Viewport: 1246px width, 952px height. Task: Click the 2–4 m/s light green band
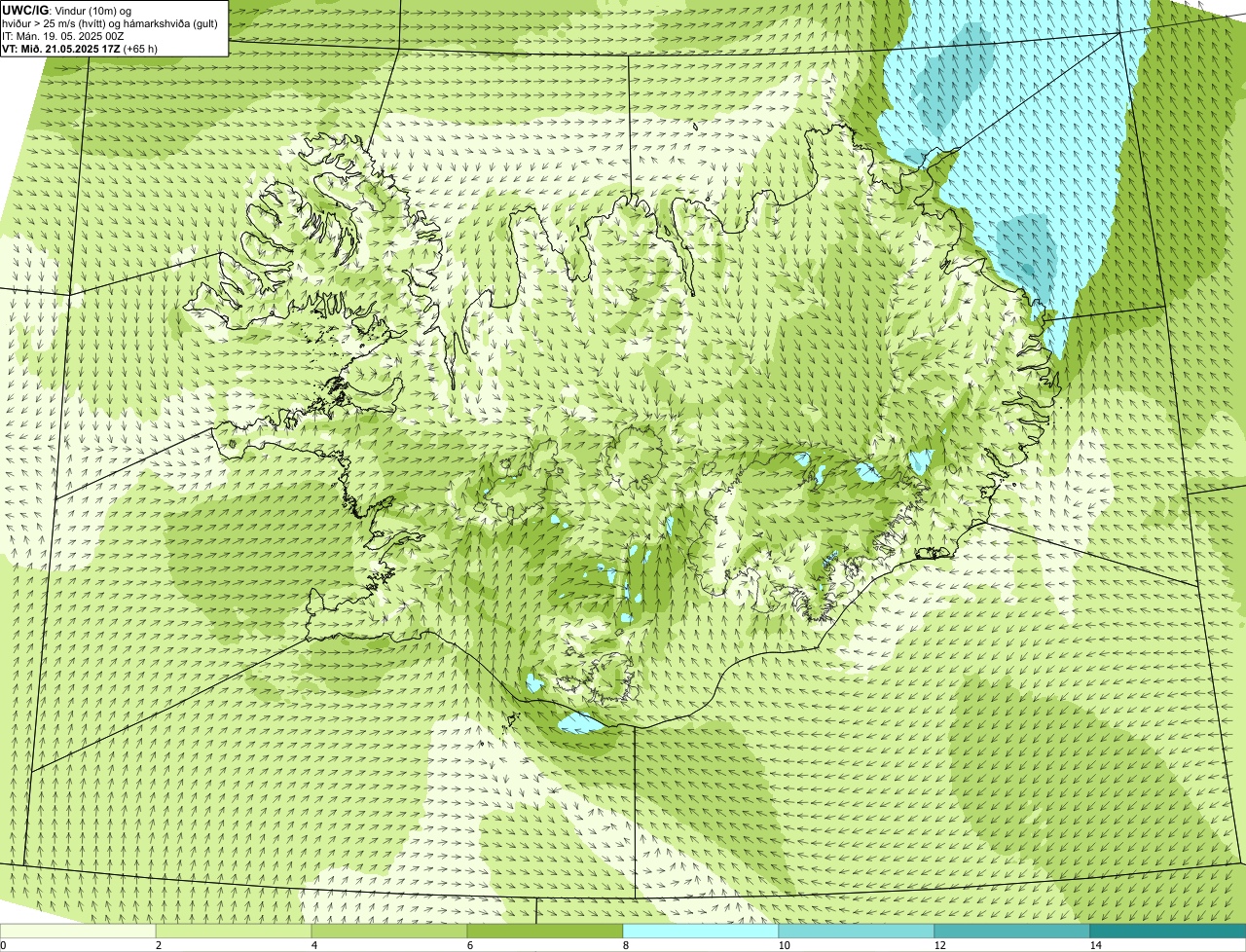pos(234,931)
